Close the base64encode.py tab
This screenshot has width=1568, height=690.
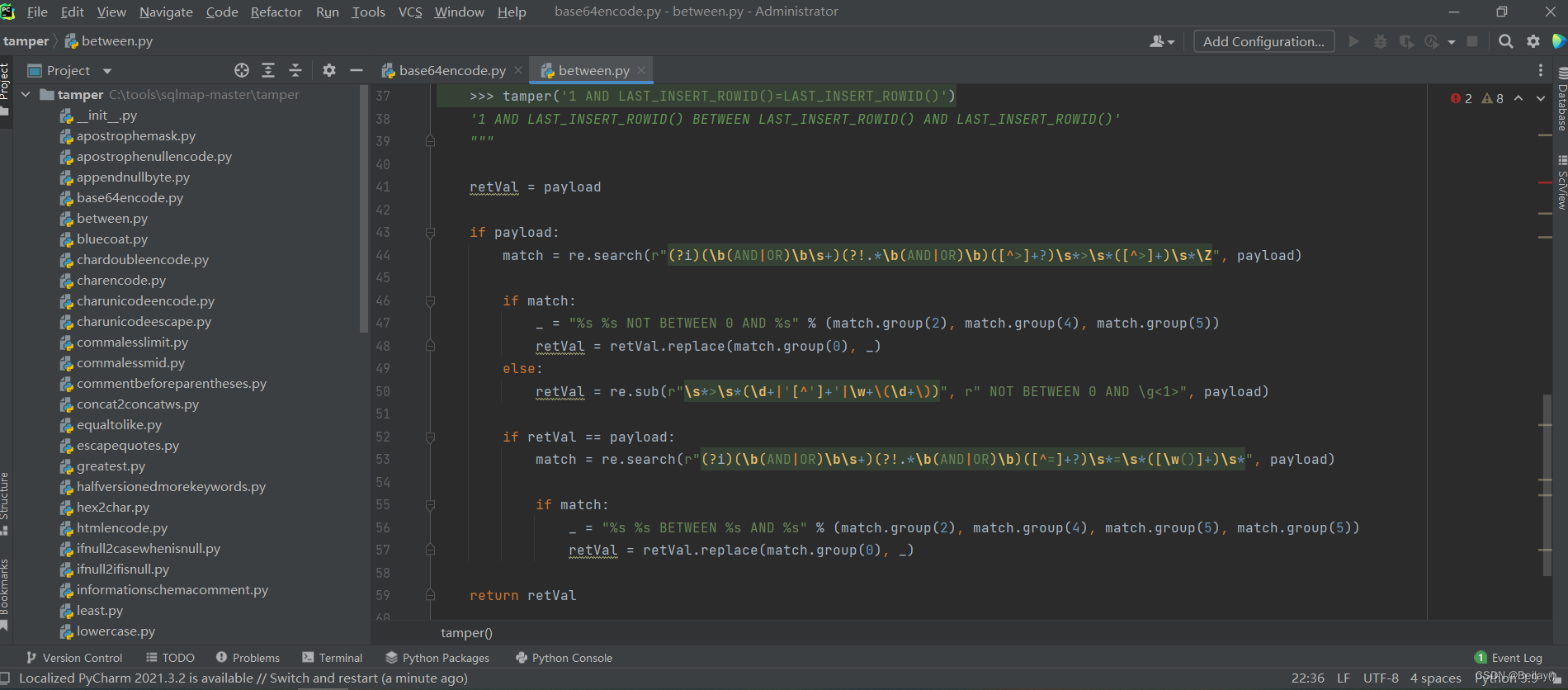tap(518, 71)
